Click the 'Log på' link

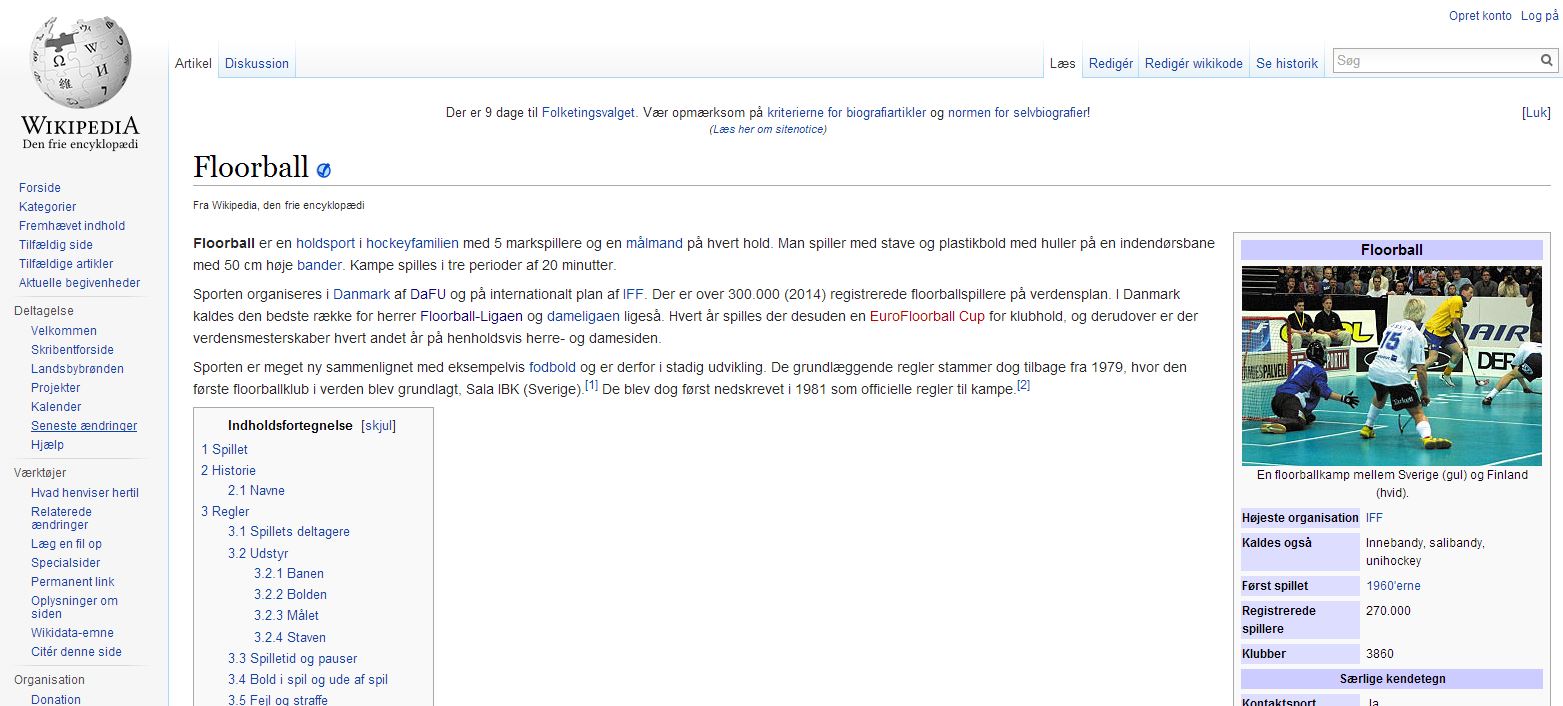click(x=1539, y=16)
